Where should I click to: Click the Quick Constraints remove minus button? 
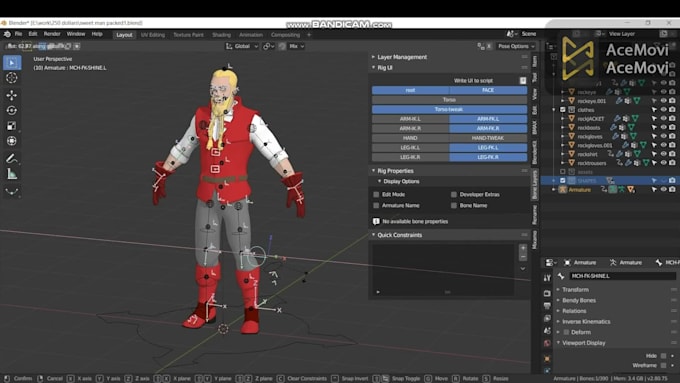[523, 257]
